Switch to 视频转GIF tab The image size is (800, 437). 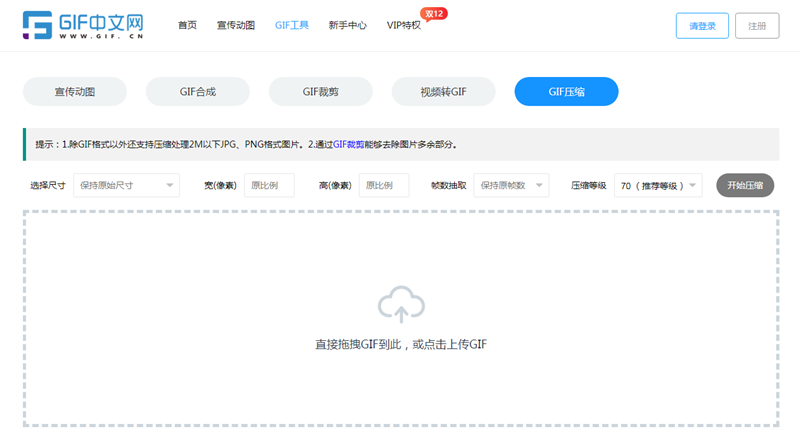[x=443, y=92]
